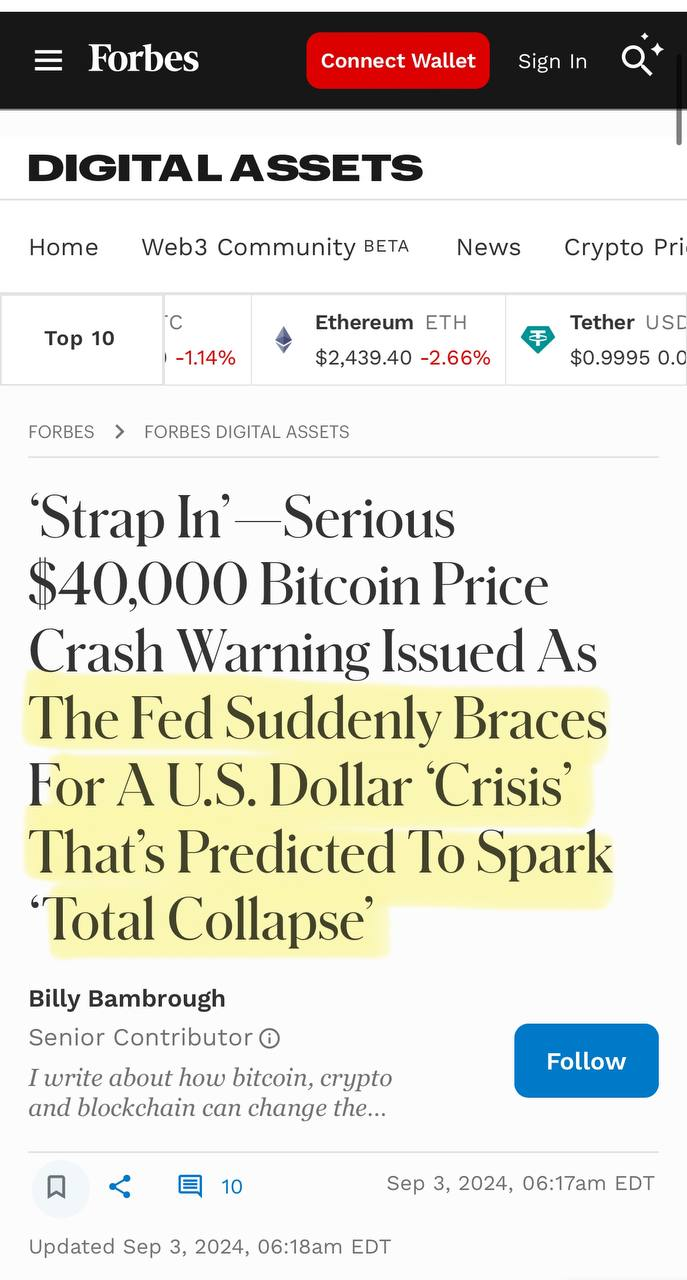The width and height of the screenshot is (687, 1280).
Task: Open the search icon
Action: [638, 59]
